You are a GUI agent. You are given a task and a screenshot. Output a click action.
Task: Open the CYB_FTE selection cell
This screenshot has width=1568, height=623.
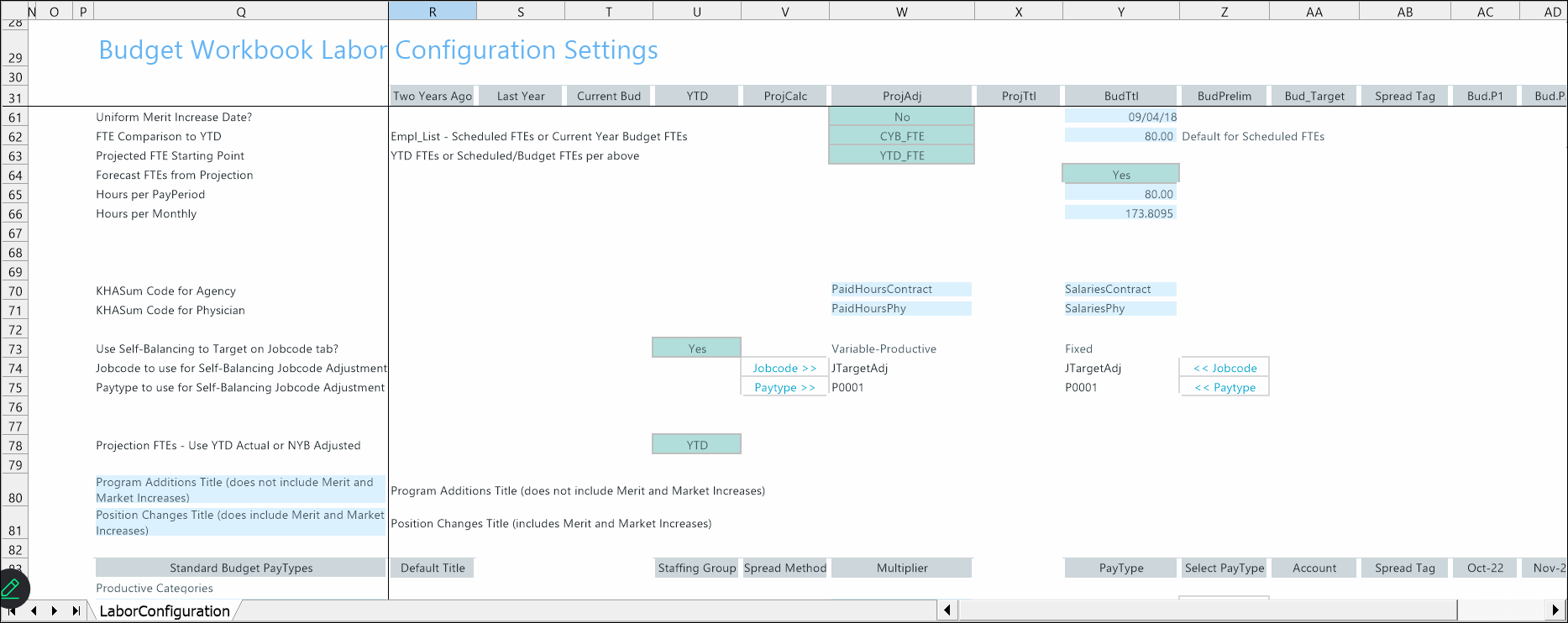[x=901, y=136]
